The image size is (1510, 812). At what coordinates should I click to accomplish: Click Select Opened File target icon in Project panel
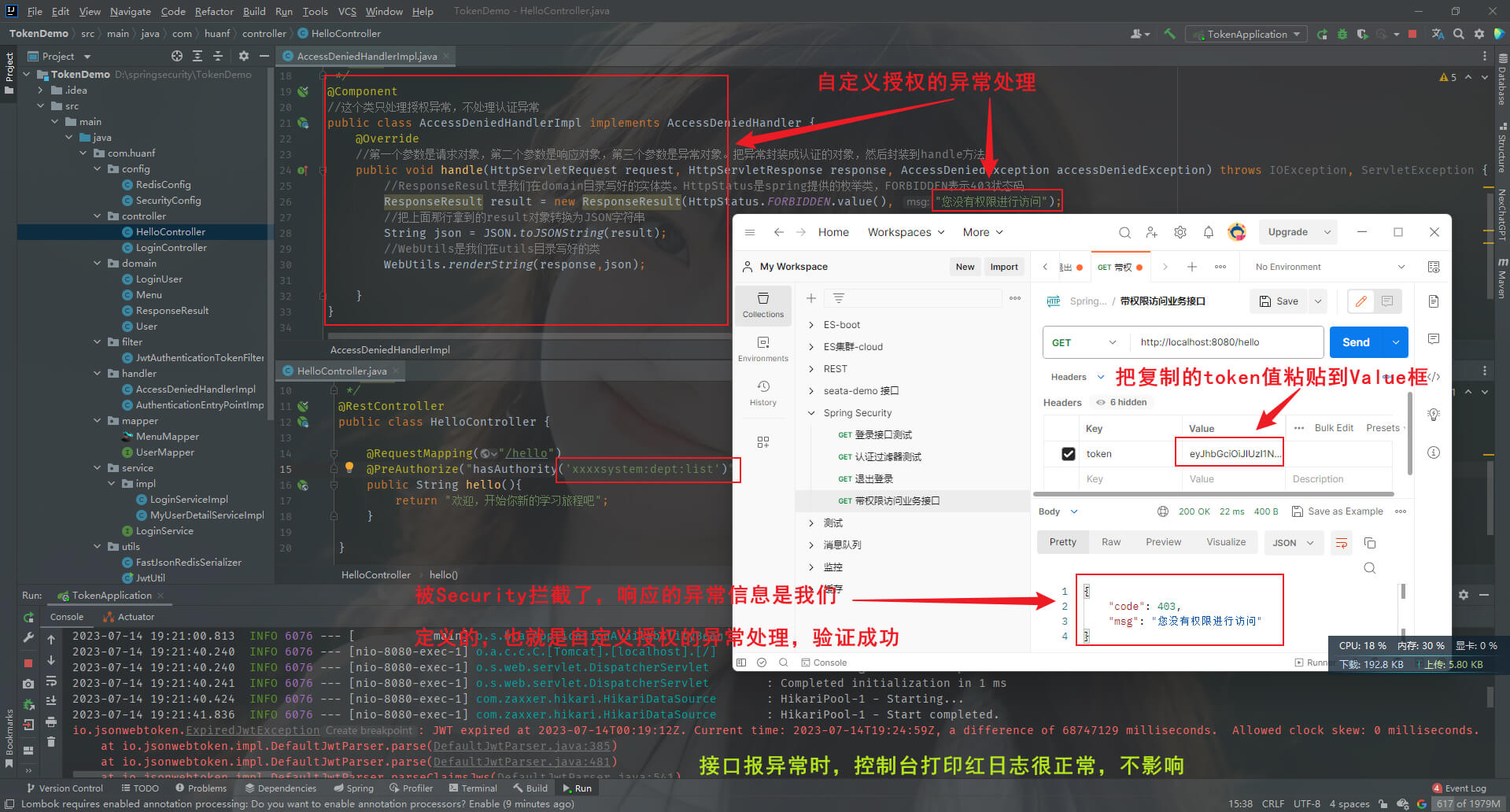click(x=177, y=56)
